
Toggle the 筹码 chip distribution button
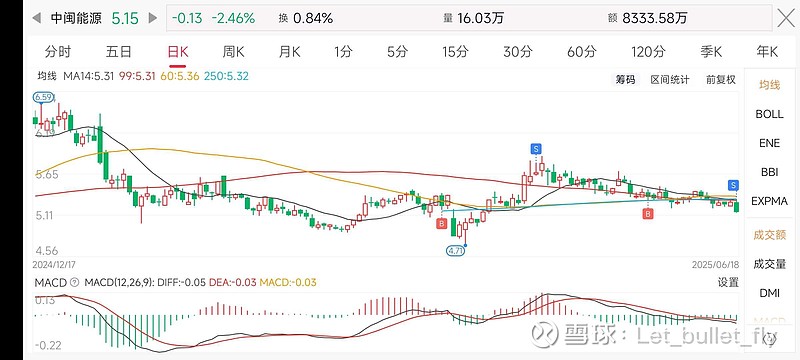[x=625, y=80]
